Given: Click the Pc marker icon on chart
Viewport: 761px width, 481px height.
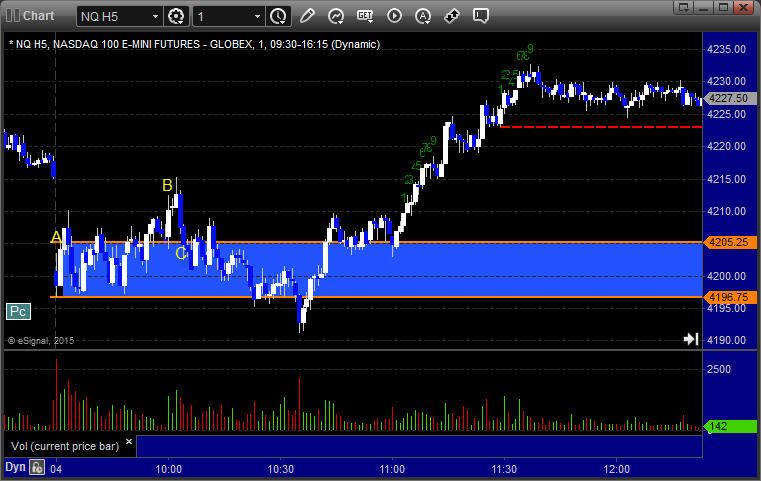Looking at the screenshot, I should click(18, 312).
